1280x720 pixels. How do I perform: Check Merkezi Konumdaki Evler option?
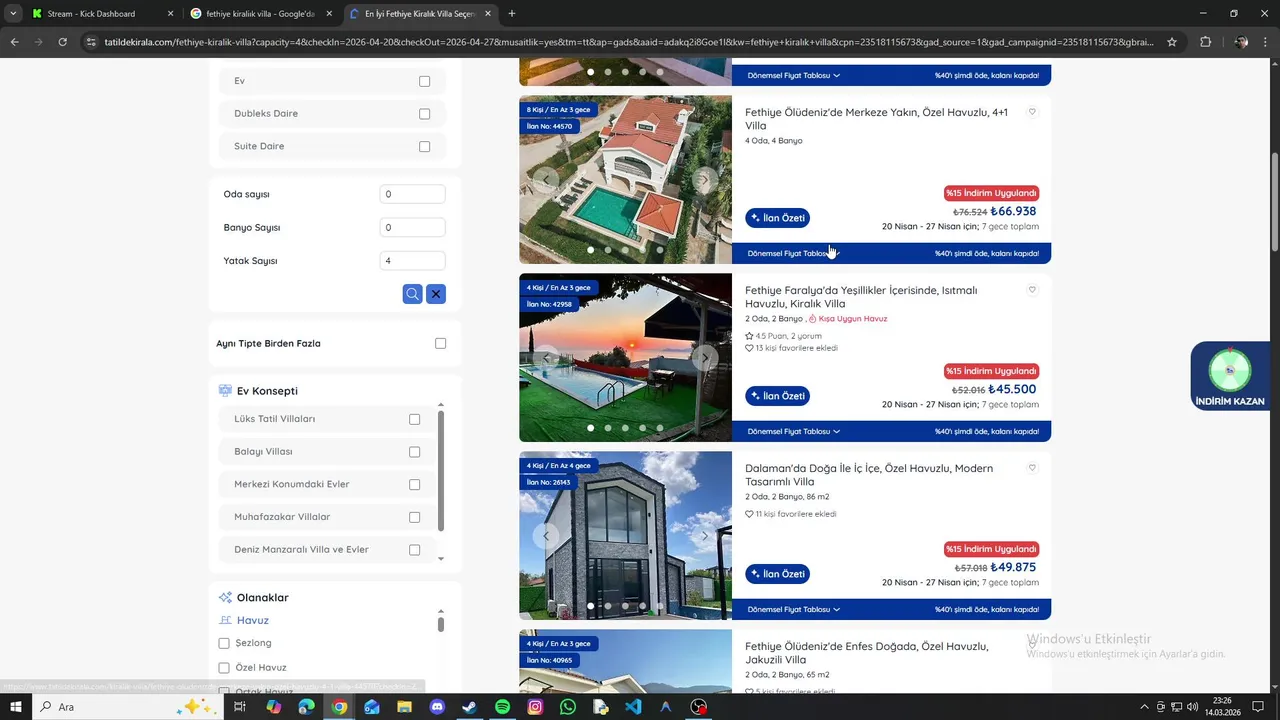click(x=415, y=484)
